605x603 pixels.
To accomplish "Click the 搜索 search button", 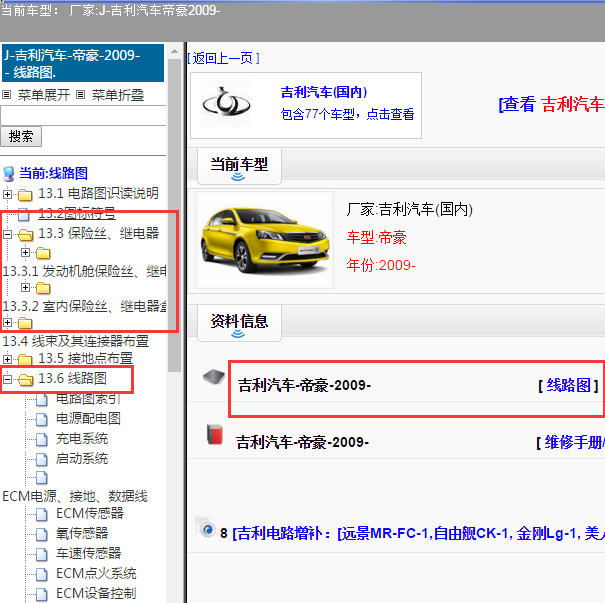I will [x=21, y=137].
